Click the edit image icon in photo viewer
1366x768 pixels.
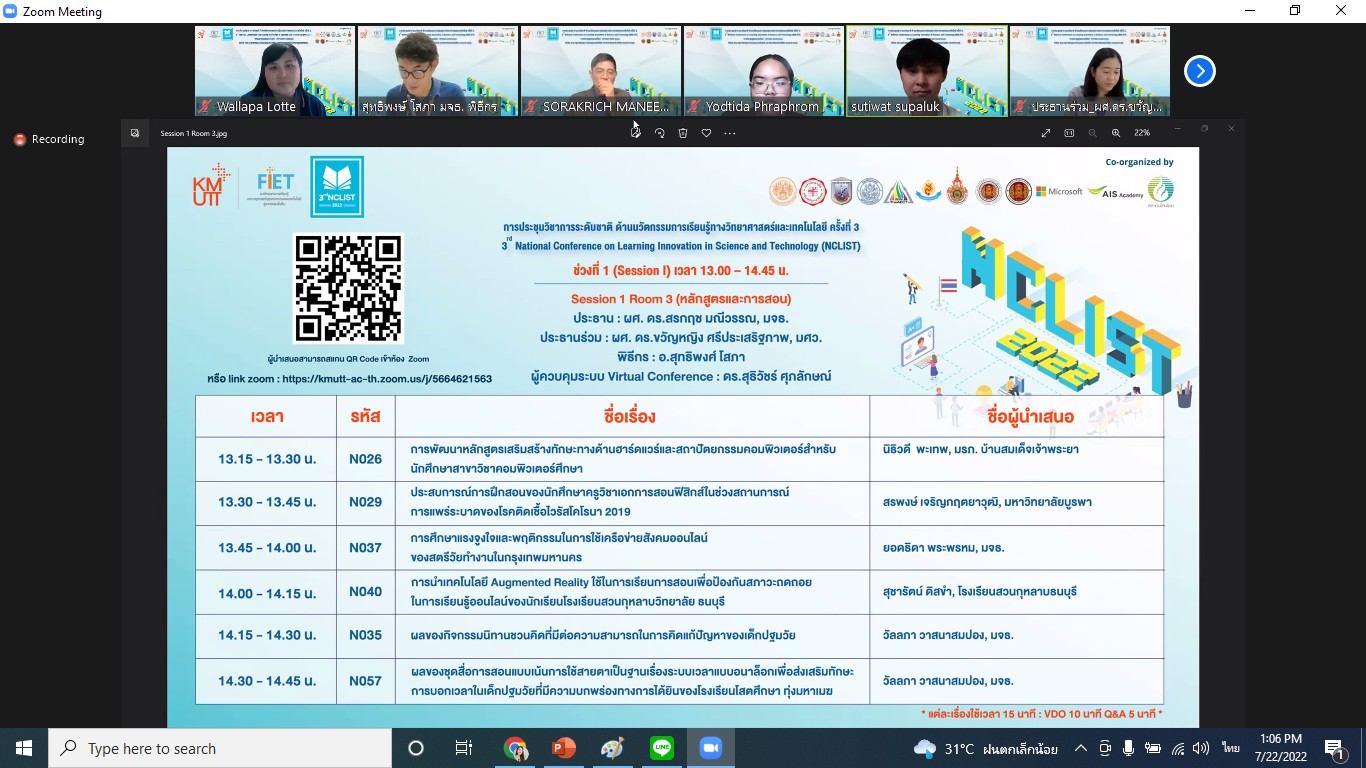point(635,133)
